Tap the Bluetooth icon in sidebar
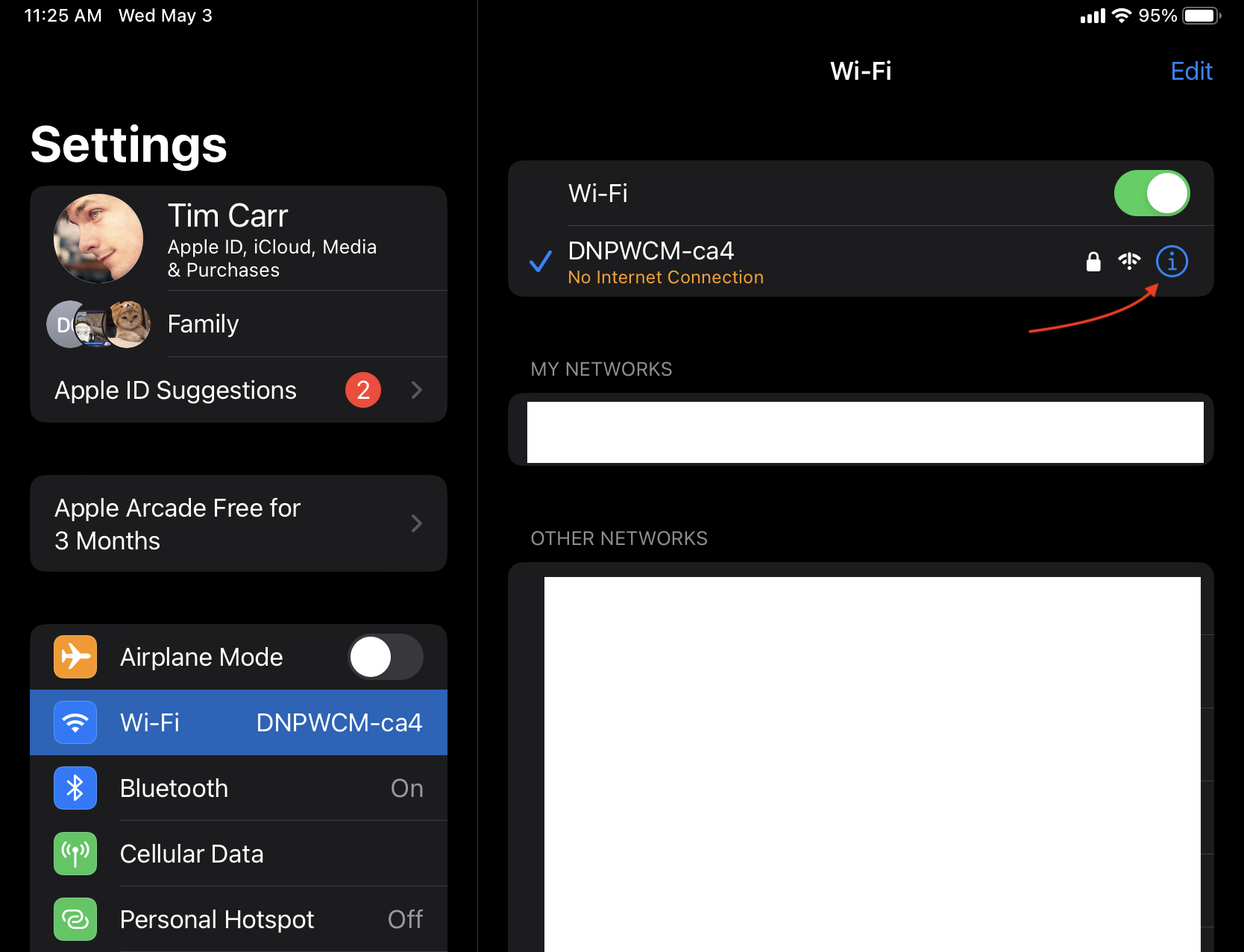The height and width of the screenshot is (952, 1244). coord(75,788)
